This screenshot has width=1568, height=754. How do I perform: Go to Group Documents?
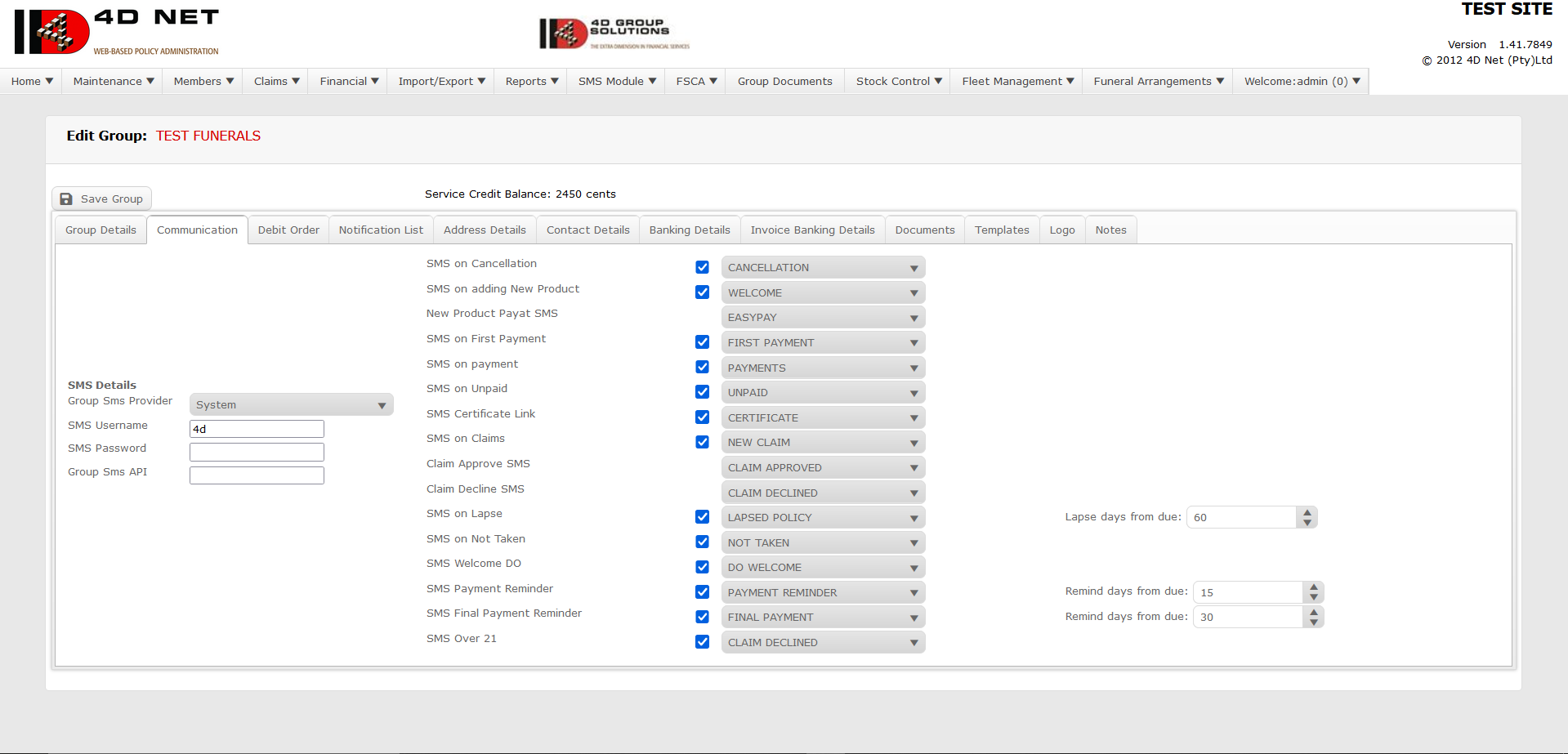785,81
